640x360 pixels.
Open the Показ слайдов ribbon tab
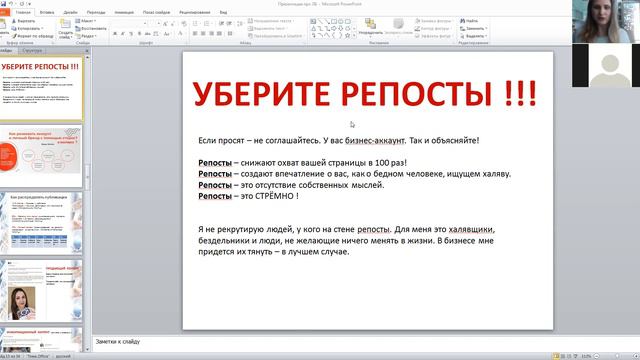[156, 12]
